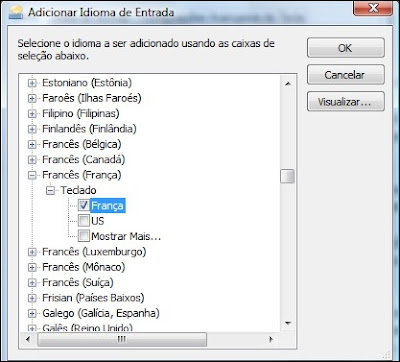Image resolution: width=400 pixels, height=362 pixels.
Task: Click the Cancelar button
Action: pos(345,75)
